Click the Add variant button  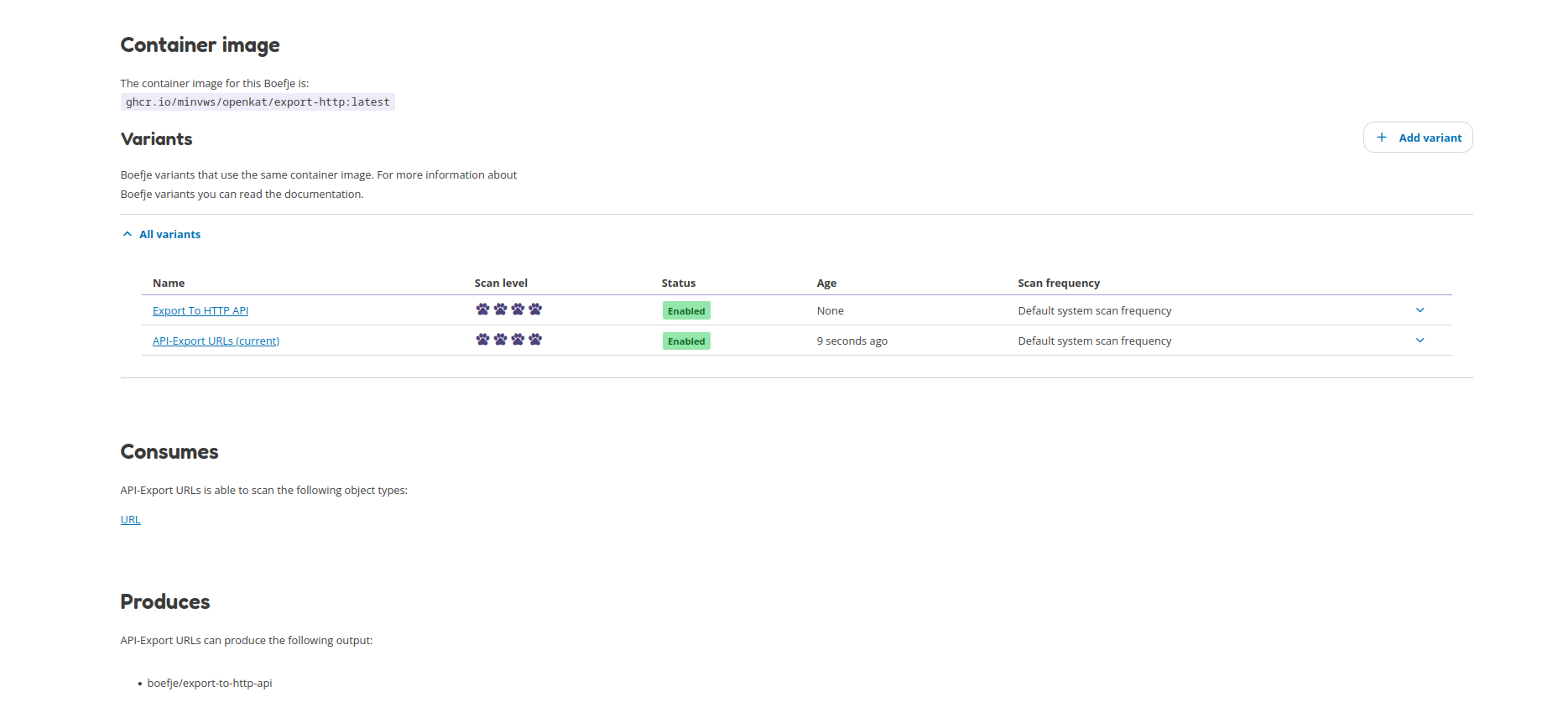(x=1418, y=138)
